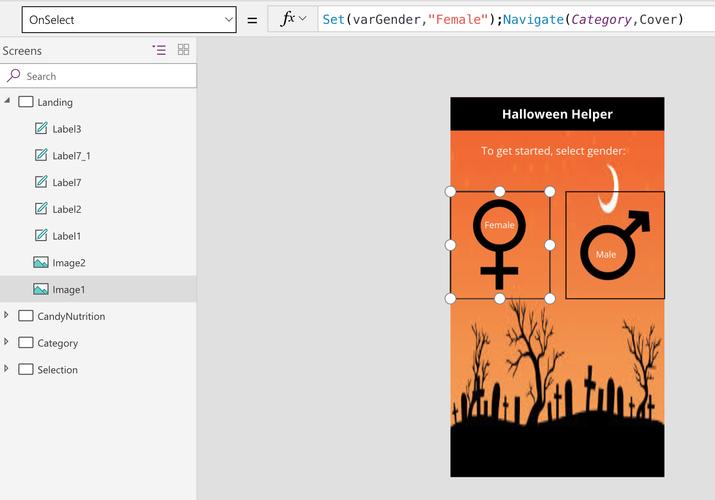
Task: Click the search magnifier icon
Action: coord(14,76)
